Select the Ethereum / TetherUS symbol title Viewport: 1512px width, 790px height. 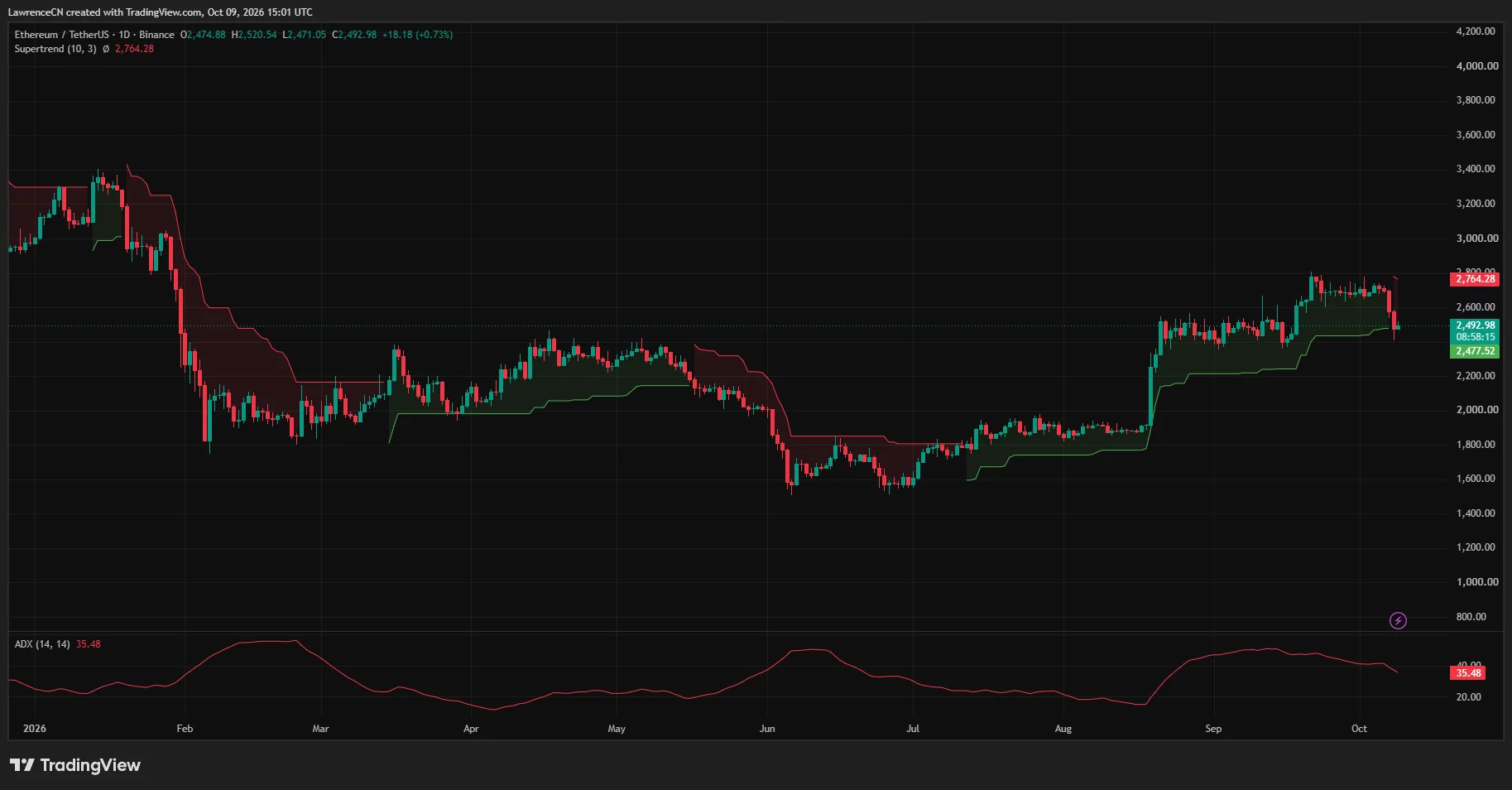tap(61, 35)
